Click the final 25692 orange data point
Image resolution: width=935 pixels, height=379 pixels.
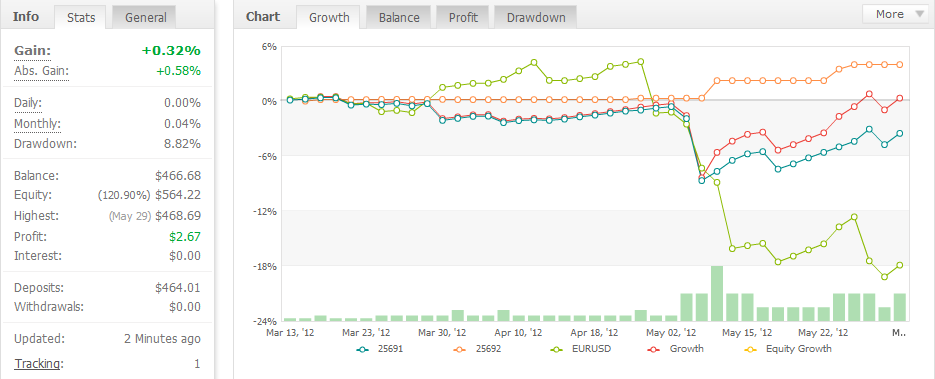click(x=899, y=64)
